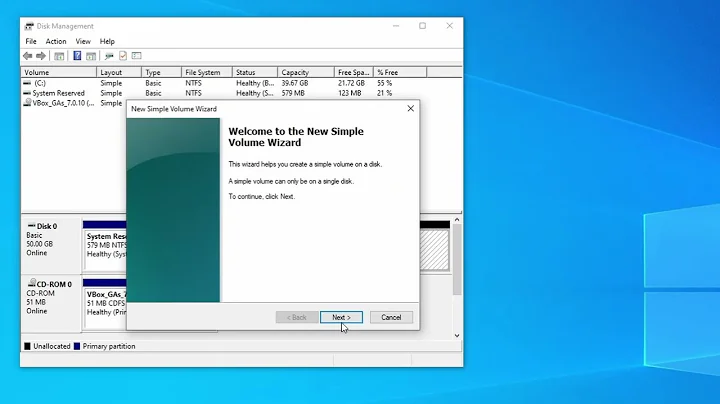Screen dimensions: 720x404
Task: Sort by the Free Space column header
Action: [x=354, y=73]
